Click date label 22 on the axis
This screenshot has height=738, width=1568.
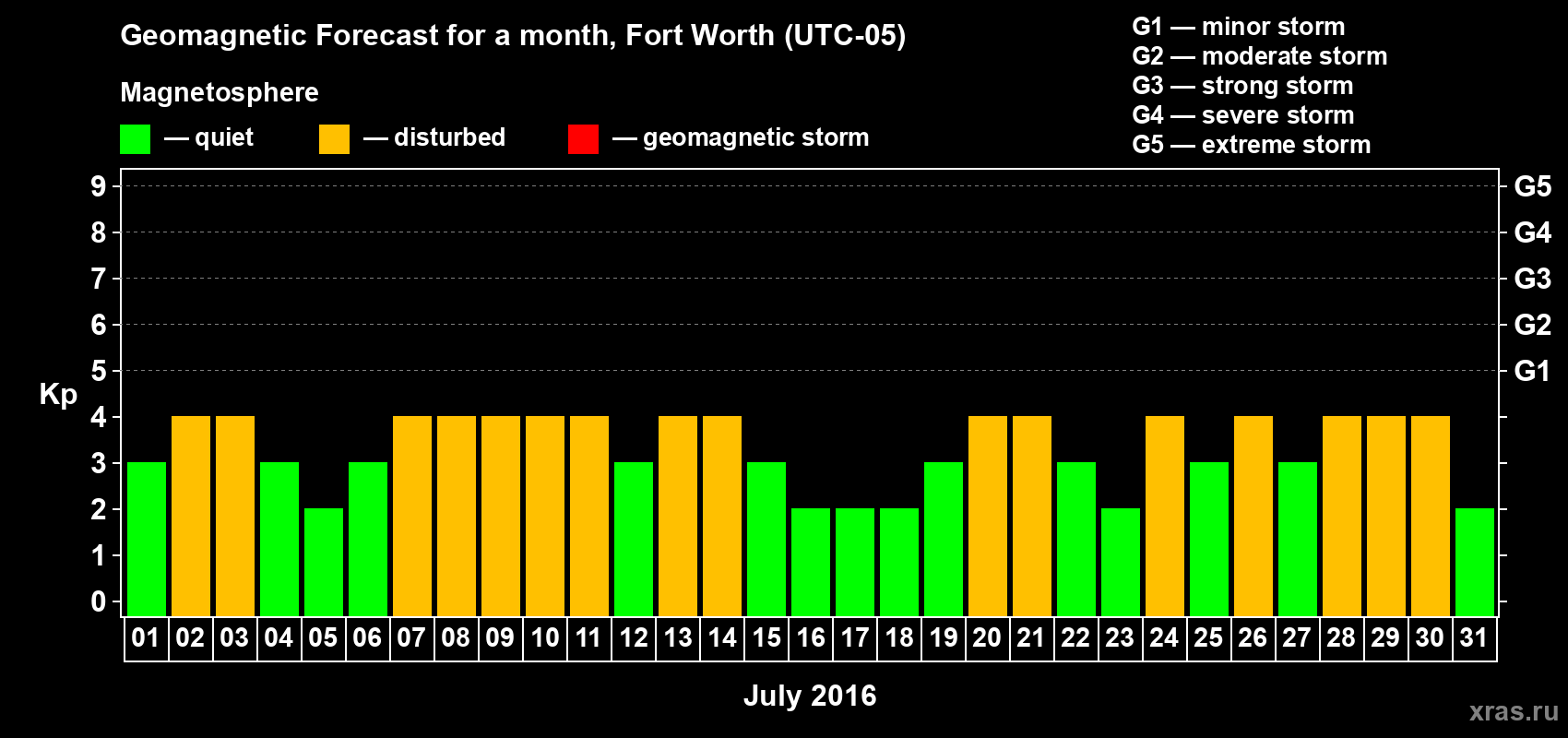[x=1075, y=638]
